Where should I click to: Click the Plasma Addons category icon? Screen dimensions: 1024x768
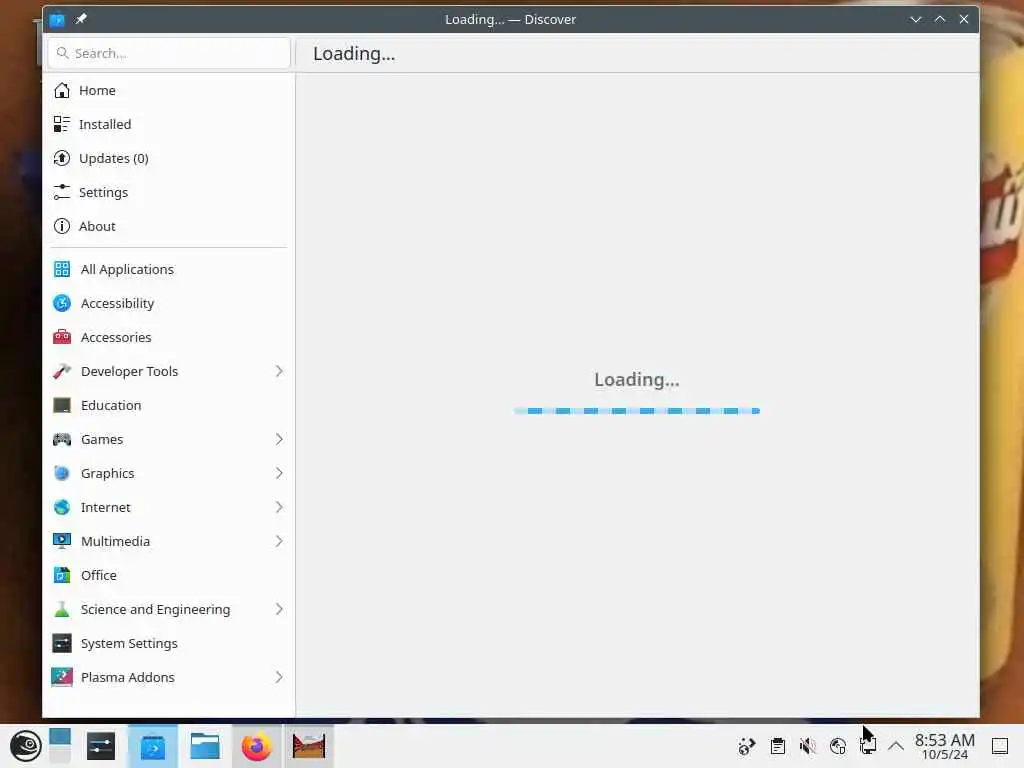pyautogui.click(x=61, y=677)
